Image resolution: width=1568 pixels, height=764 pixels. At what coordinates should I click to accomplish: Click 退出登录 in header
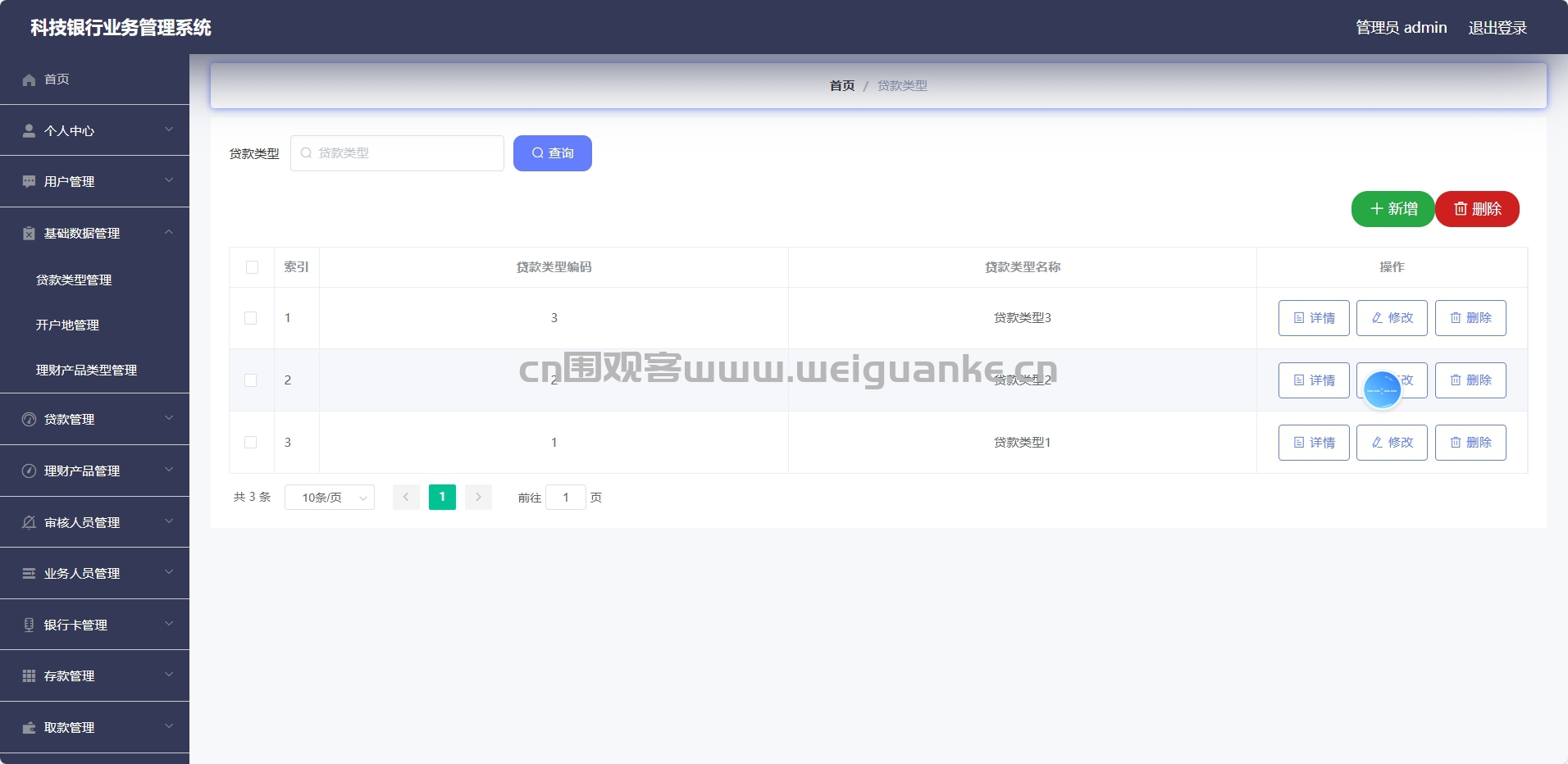tap(1497, 28)
